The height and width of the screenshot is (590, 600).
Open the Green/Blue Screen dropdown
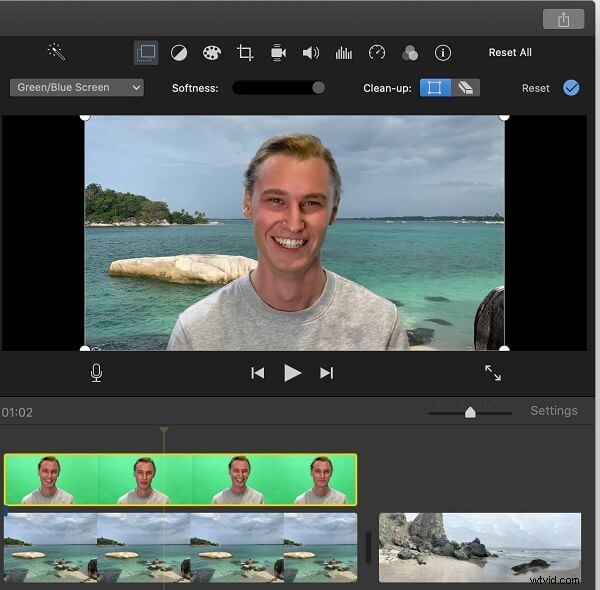tap(77, 88)
